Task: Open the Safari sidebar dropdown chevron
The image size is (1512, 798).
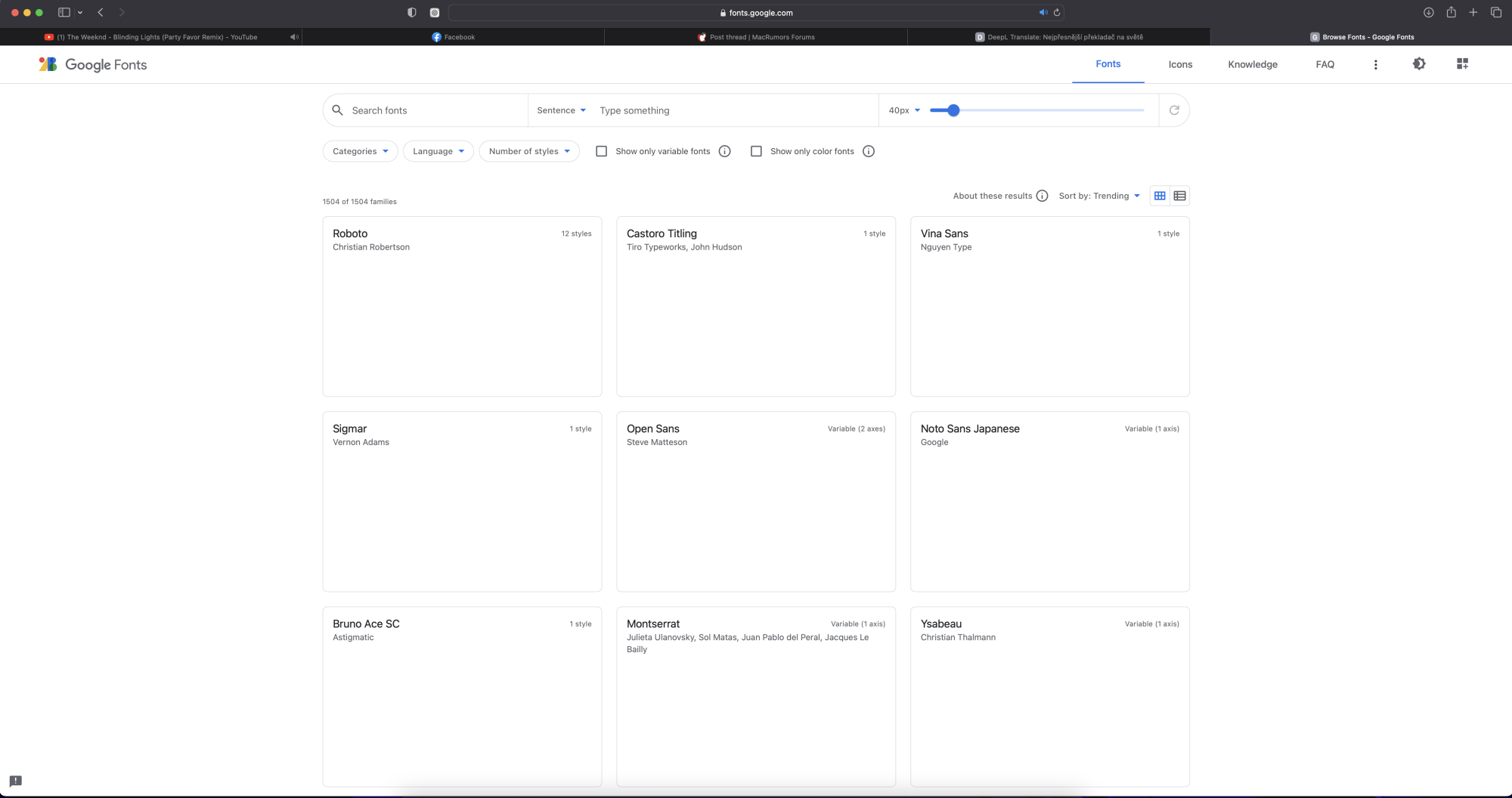Action: 80,13
